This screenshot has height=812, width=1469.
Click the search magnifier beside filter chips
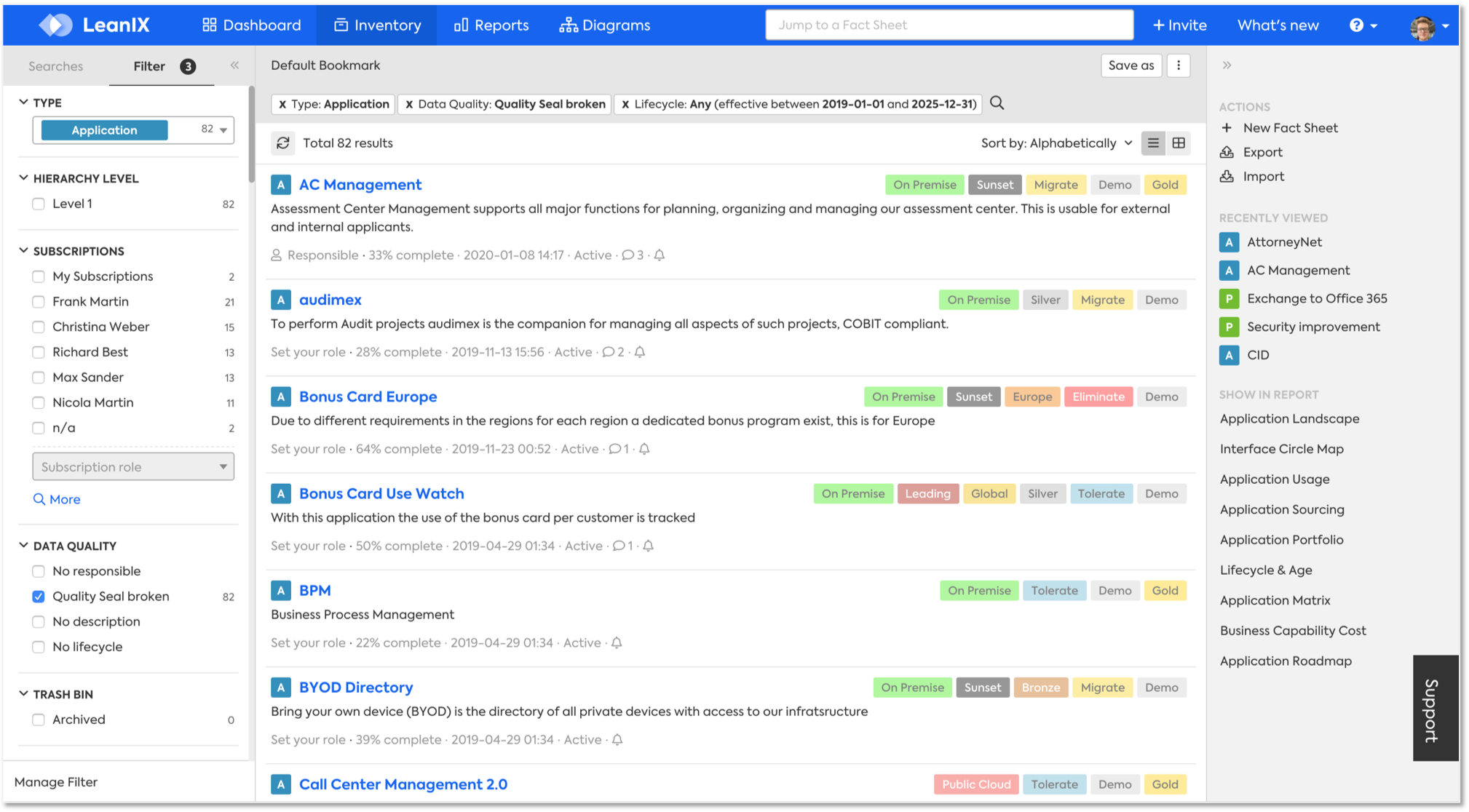[x=997, y=103]
